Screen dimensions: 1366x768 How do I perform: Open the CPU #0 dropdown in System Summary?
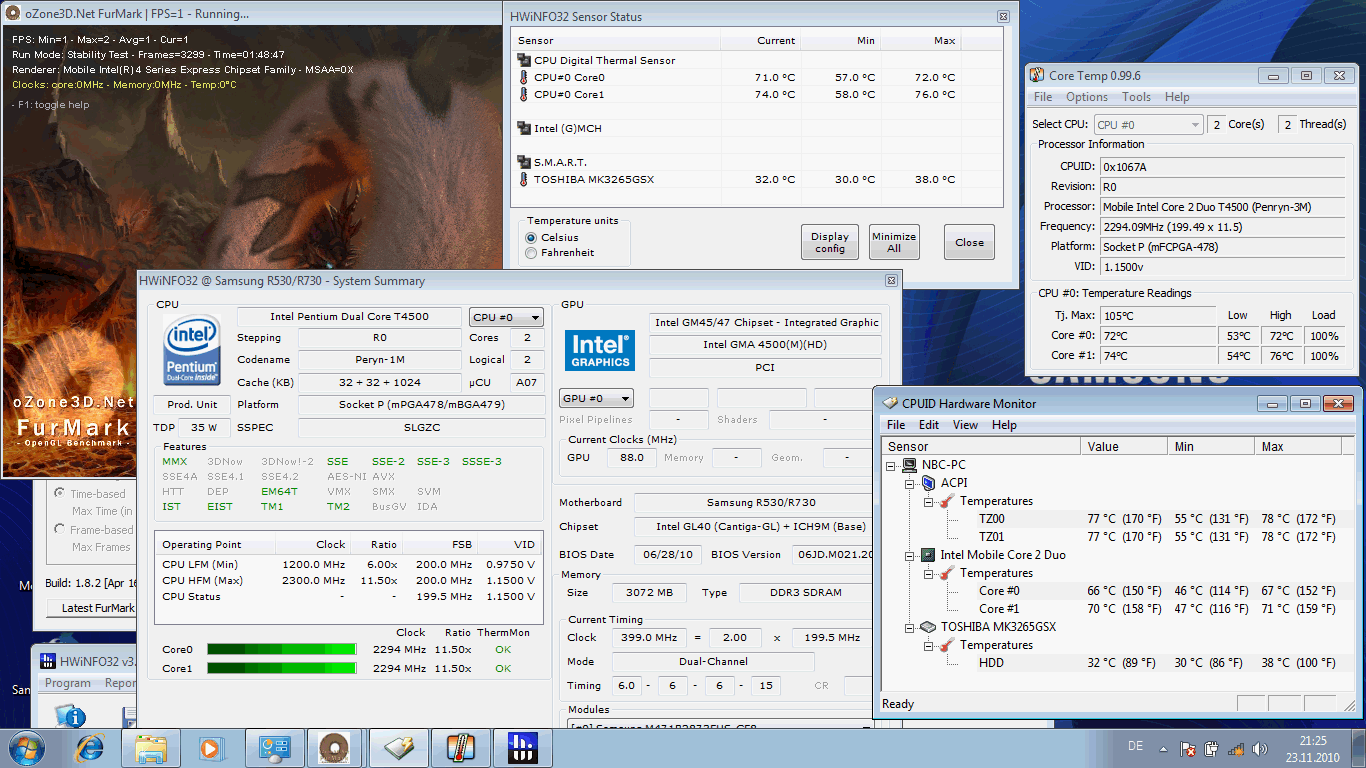(x=506, y=317)
